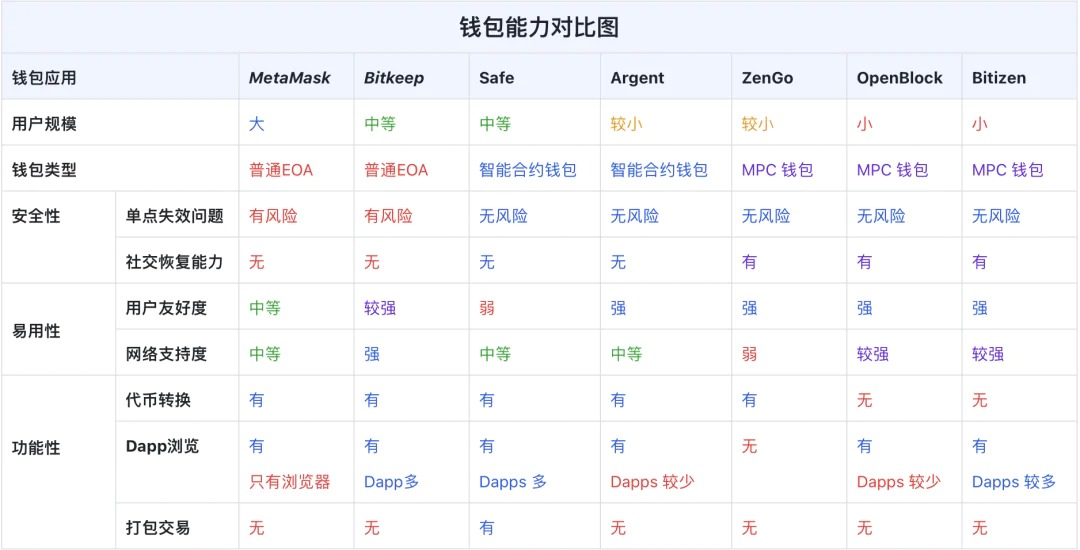Viewport: 1080px width, 550px height.
Task: Click the OpenBlock column header
Action: (899, 78)
